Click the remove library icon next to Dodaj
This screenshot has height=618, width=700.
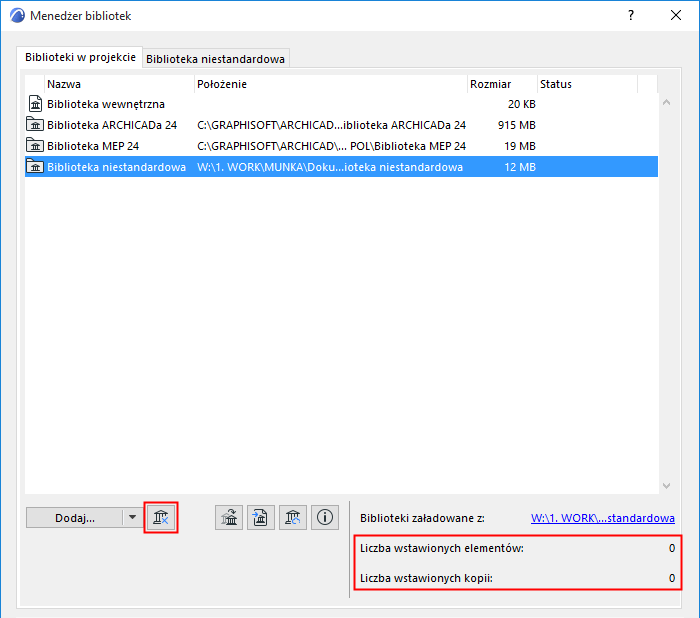pyautogui.click(x=161, y=517)
